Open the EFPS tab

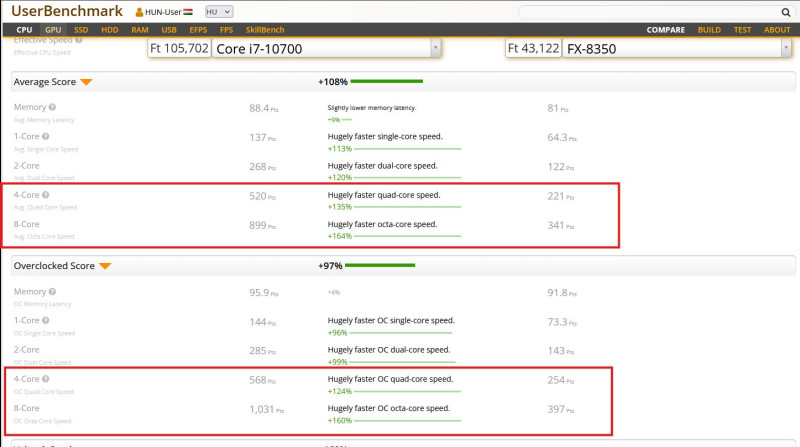click(198, 30)
